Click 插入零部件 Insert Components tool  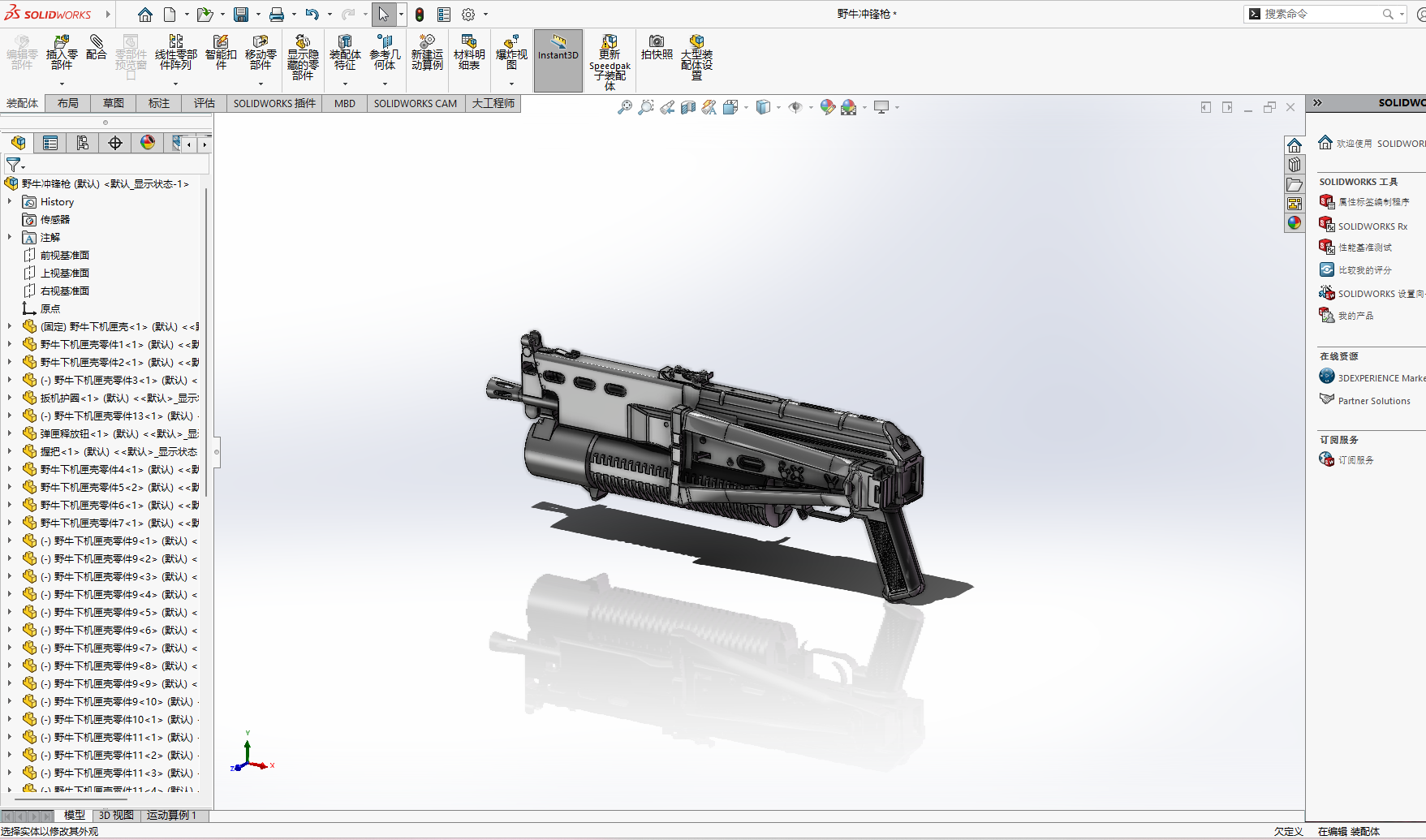tap(62, 52)
